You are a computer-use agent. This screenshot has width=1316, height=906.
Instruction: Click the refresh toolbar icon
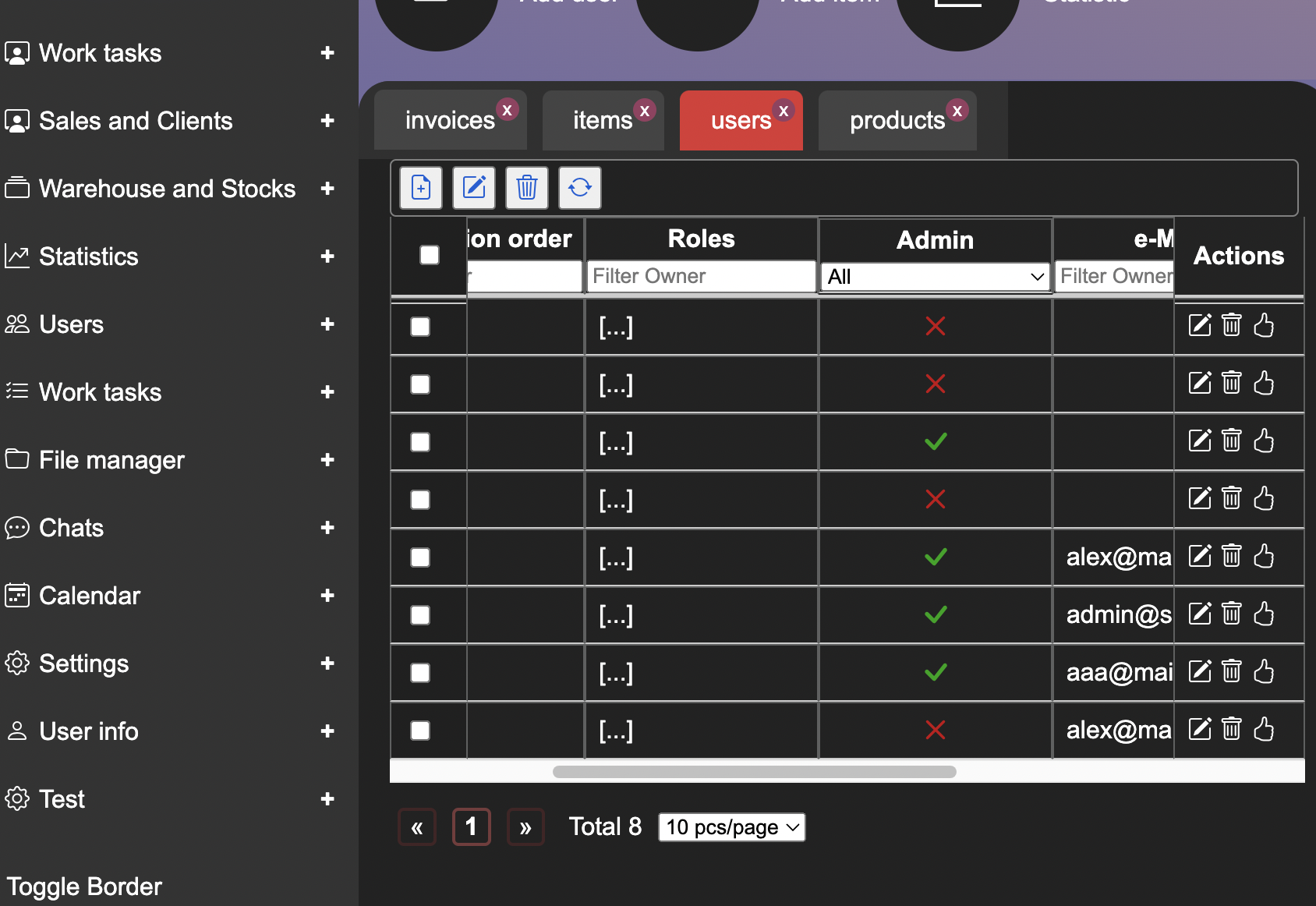coord(580,188)
